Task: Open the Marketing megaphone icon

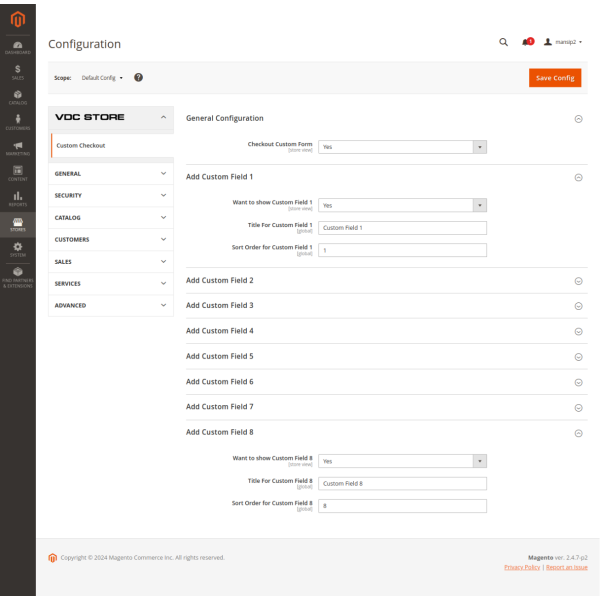Action: click(18, 148)
